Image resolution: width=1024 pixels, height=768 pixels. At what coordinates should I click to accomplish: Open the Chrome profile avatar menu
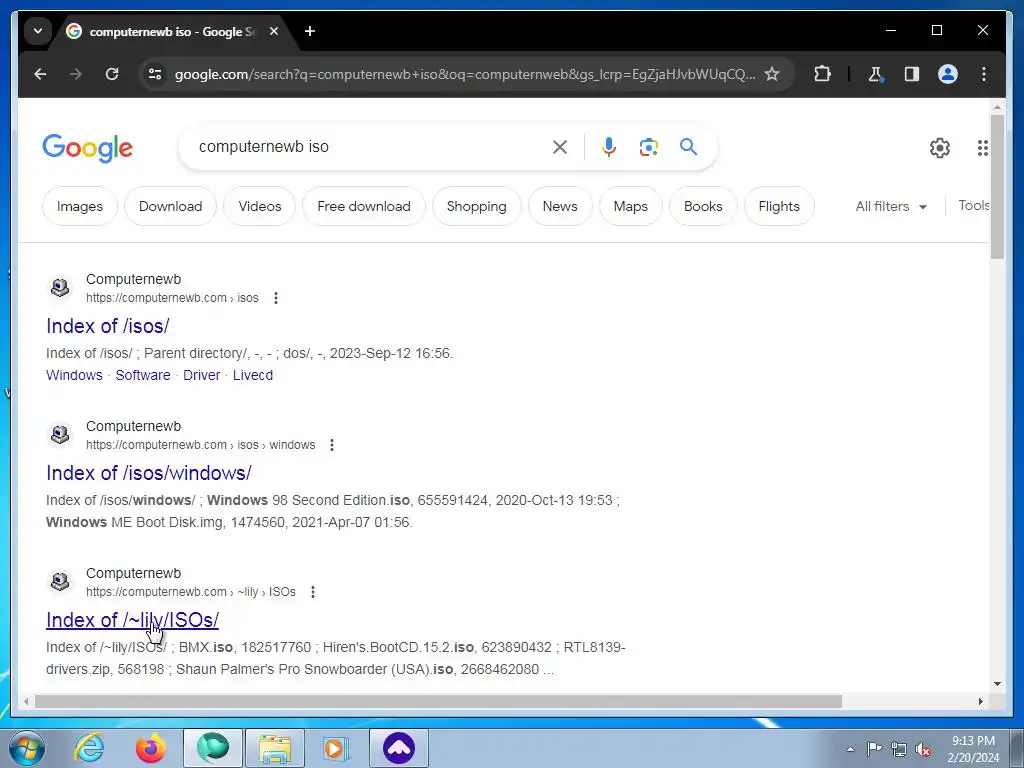click(948, 74)
